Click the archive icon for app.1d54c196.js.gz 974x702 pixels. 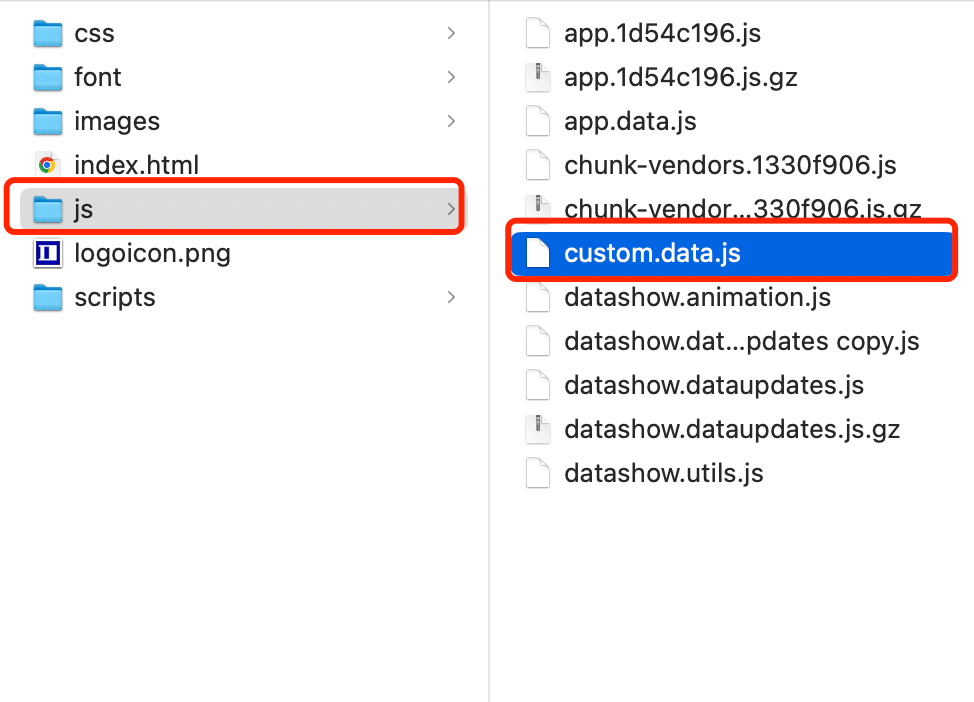(x=538, y=78)
